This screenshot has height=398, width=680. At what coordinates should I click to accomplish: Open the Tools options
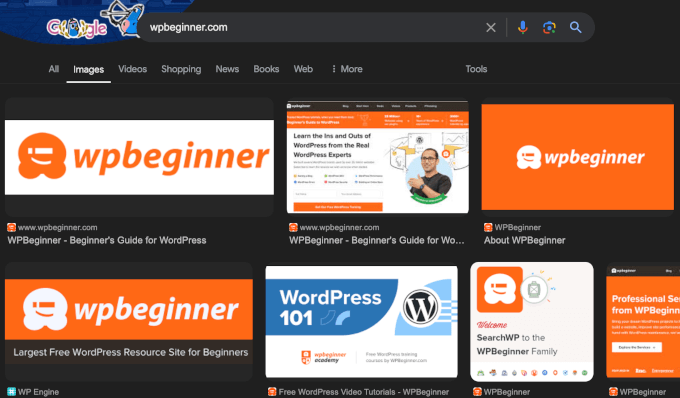[476, 69]
